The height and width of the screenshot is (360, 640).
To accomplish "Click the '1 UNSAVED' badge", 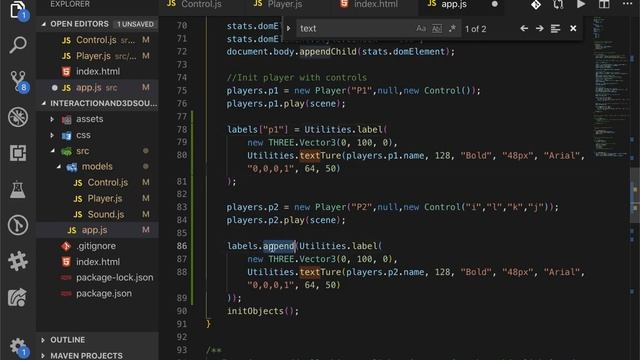I will click(x=135, y=24).
